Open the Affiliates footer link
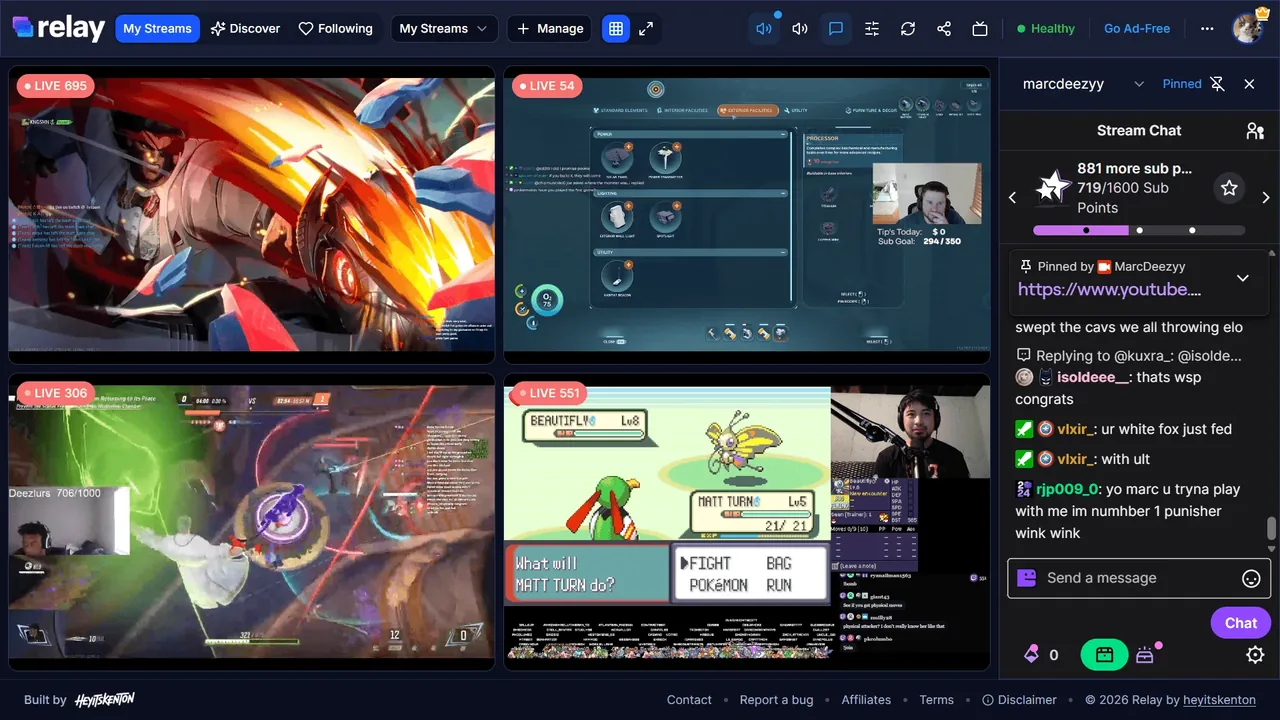Screen dimensions: 1280x720 tap(866, 700)
